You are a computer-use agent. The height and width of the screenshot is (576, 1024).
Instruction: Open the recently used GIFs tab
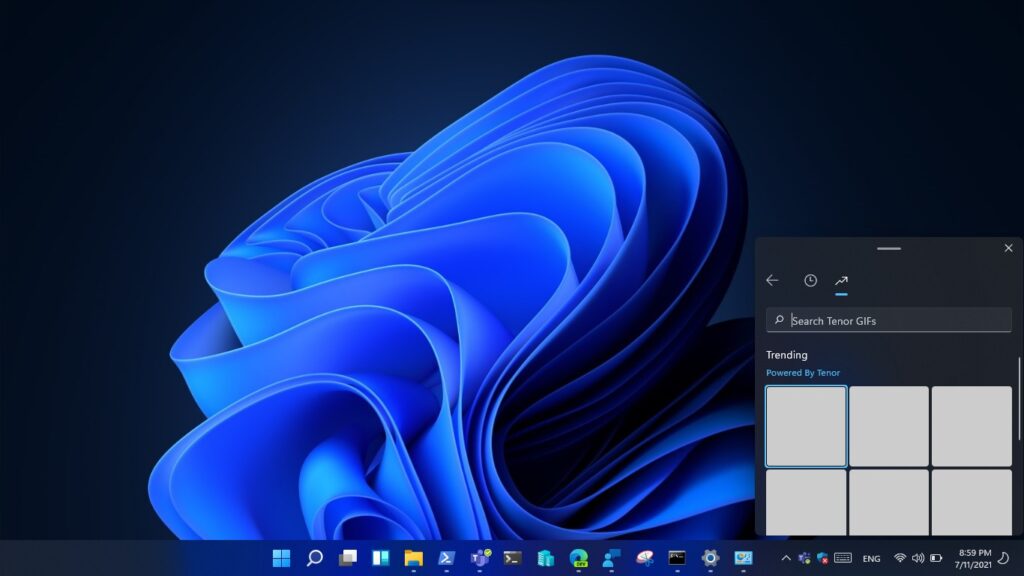pyautogui.click(x=810, y=281)
